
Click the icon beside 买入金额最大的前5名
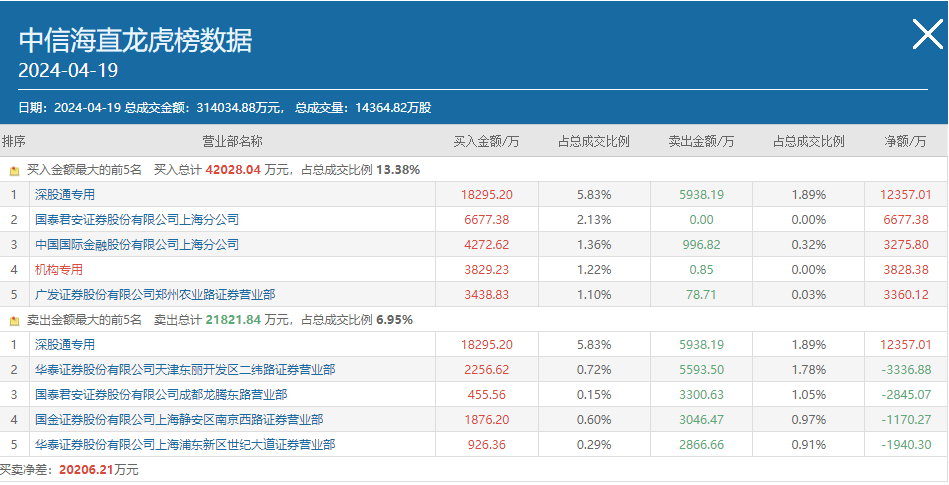coord(15,171)
